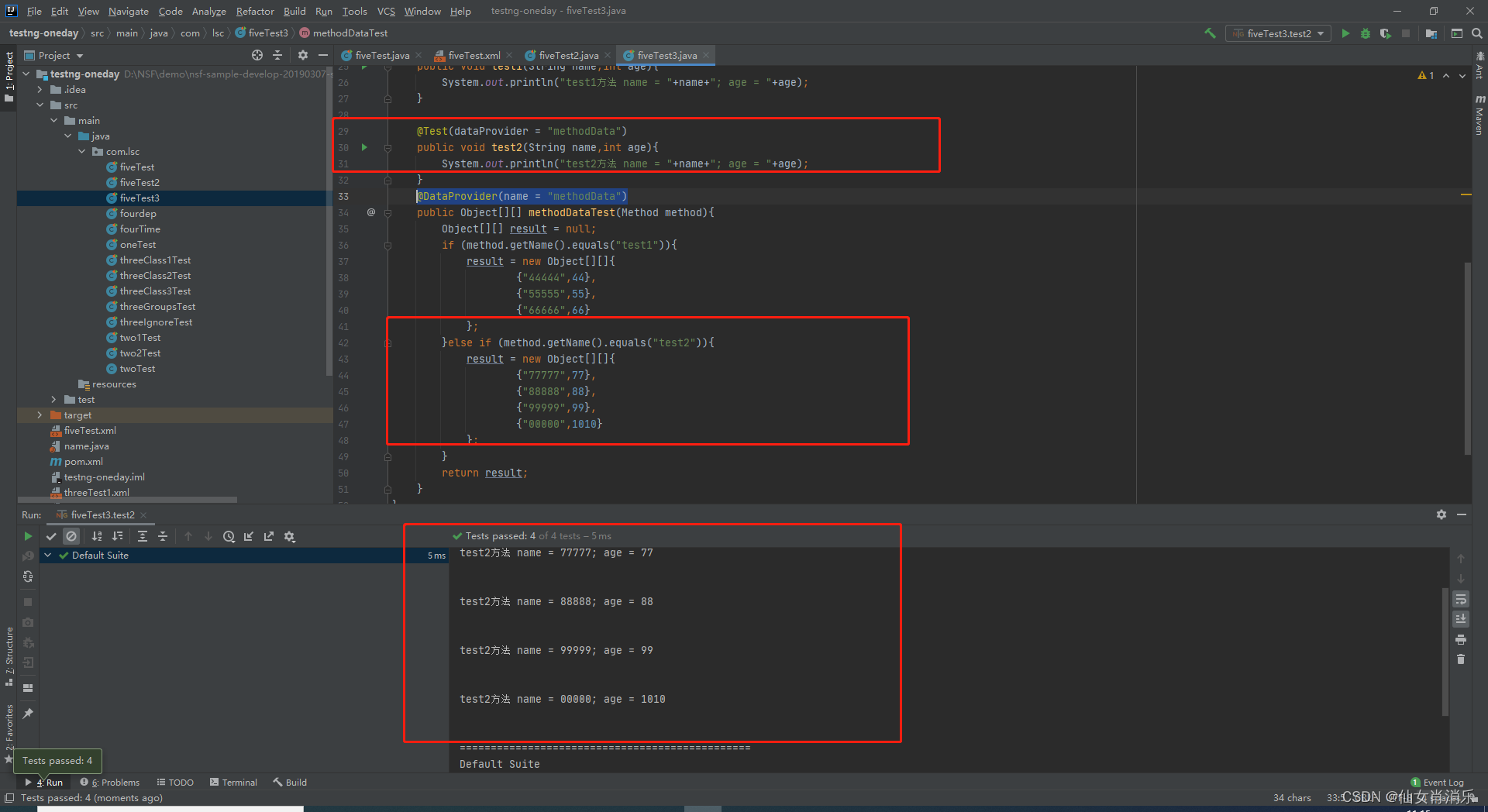
Task: Open the Problems tool window
Action: pos(110,782)
